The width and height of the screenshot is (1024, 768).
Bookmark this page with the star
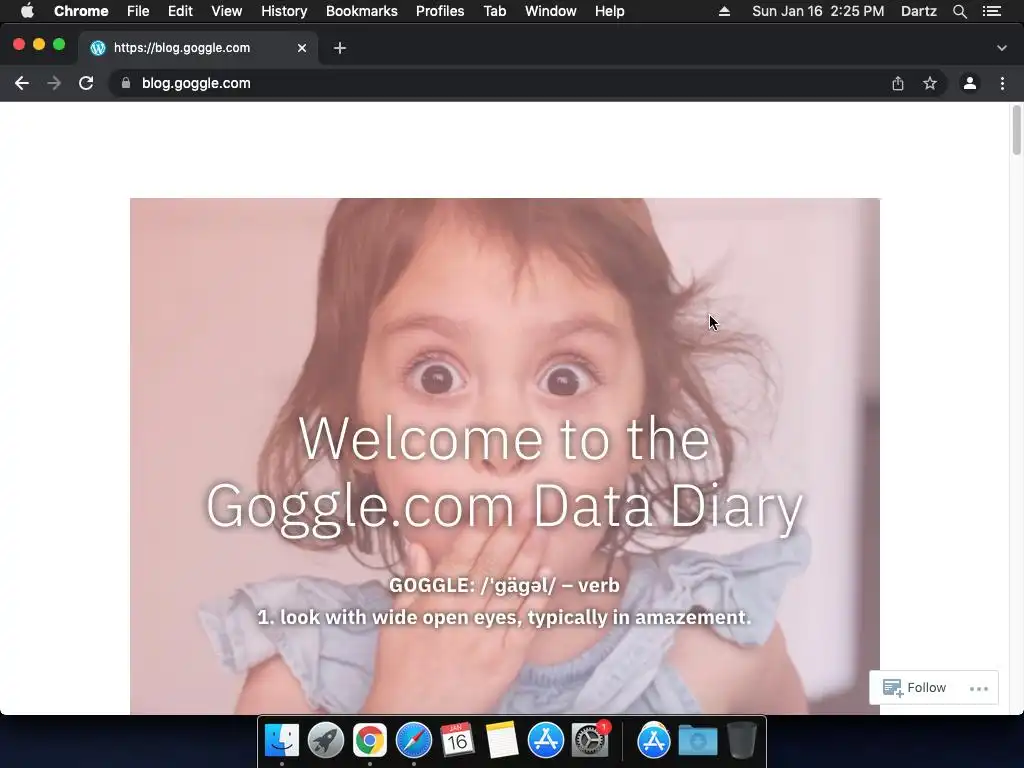coord(930,83)
